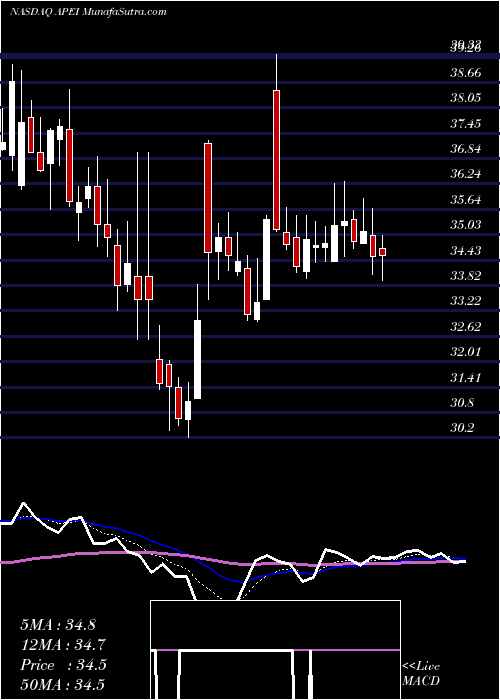Select the 35.03 price axis label
Screen dimensions: 500x700
click(466, 225)
